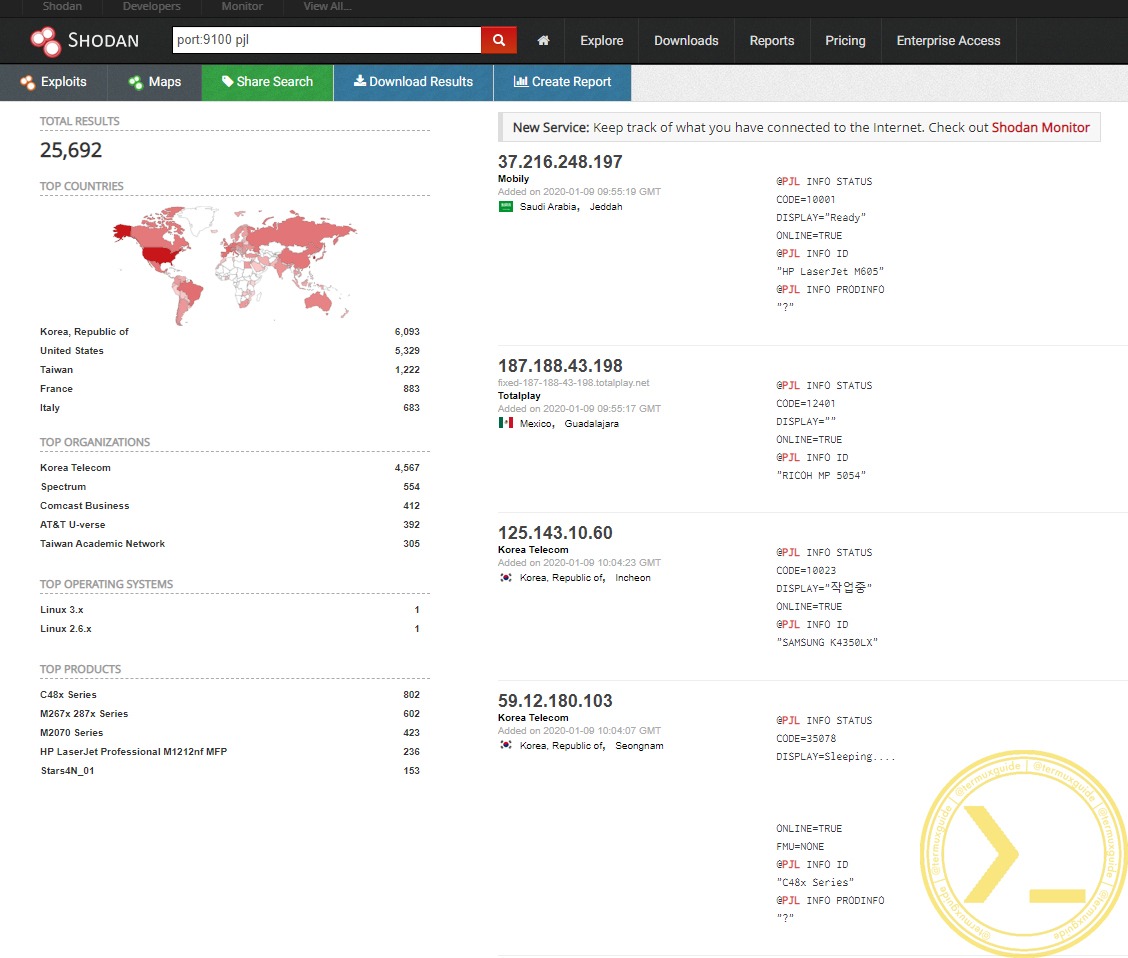
Task: Open the Developers top-bar link
Action: 152,6
